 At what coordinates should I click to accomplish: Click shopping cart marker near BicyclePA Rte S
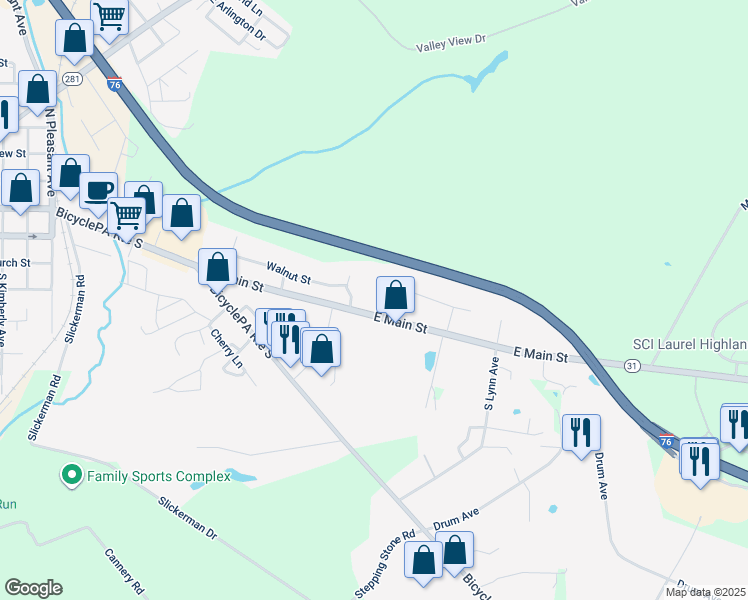(x=127, y=217)
